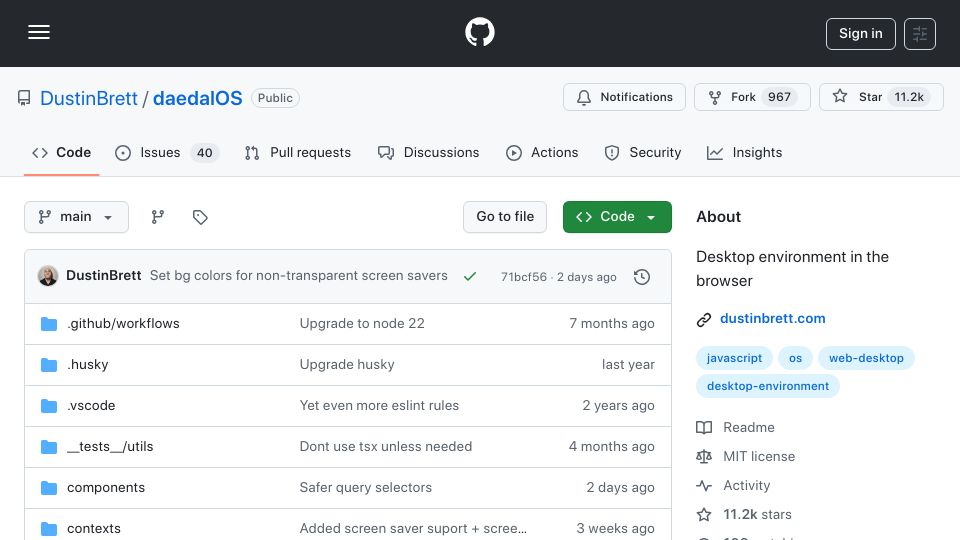Open the .vscode folder
The height and width of the screenshot is (540, 960).
[x=91, y=405]
